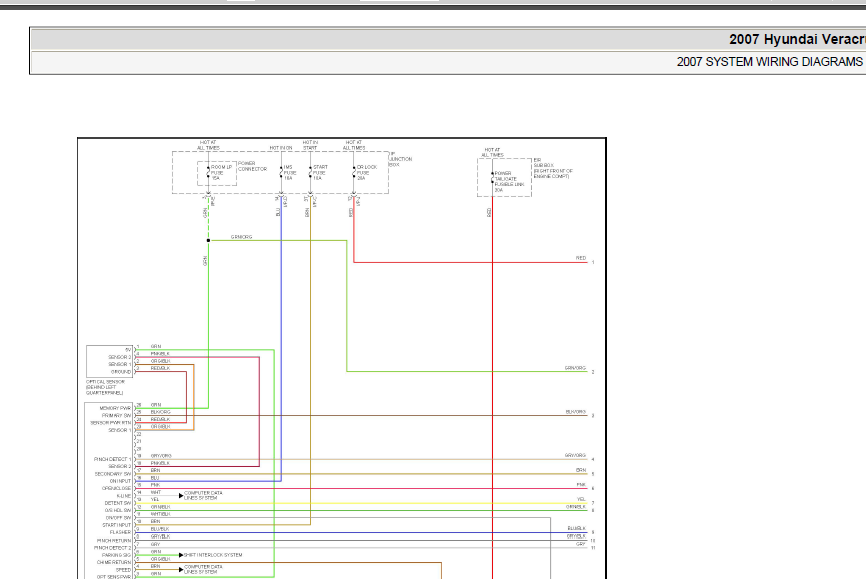Click the BRN label at terminal 5
The height and width of the screenshot is (579, 866).
pyautogui.click(x=581, y=470)
